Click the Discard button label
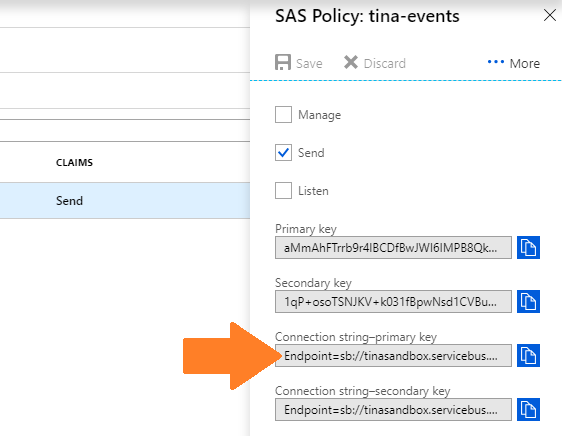Screen dimensions: 562x436 click(x=385, y=63)
